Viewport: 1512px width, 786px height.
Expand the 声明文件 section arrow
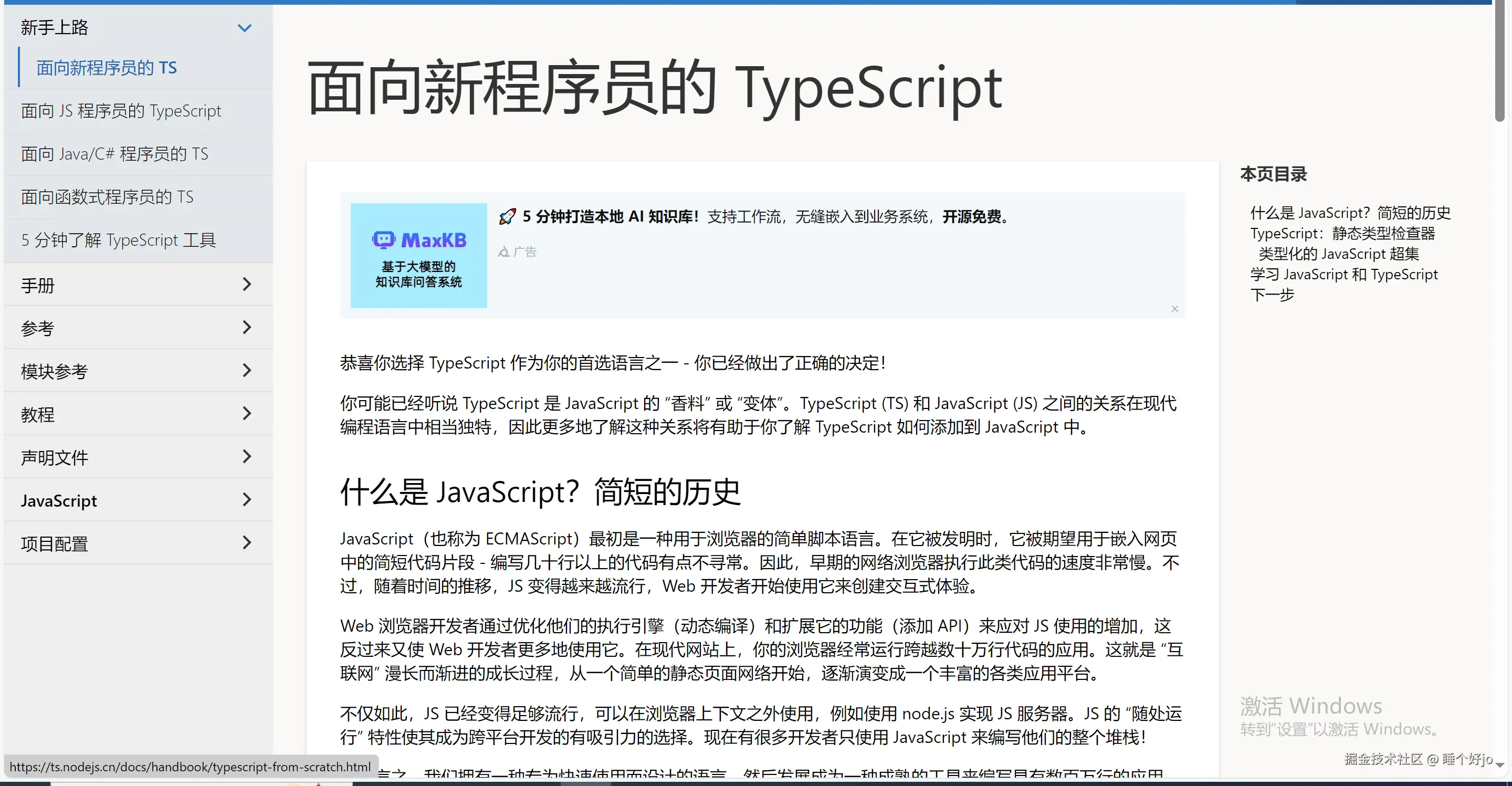pyautogui.click(x=247, y=457)
